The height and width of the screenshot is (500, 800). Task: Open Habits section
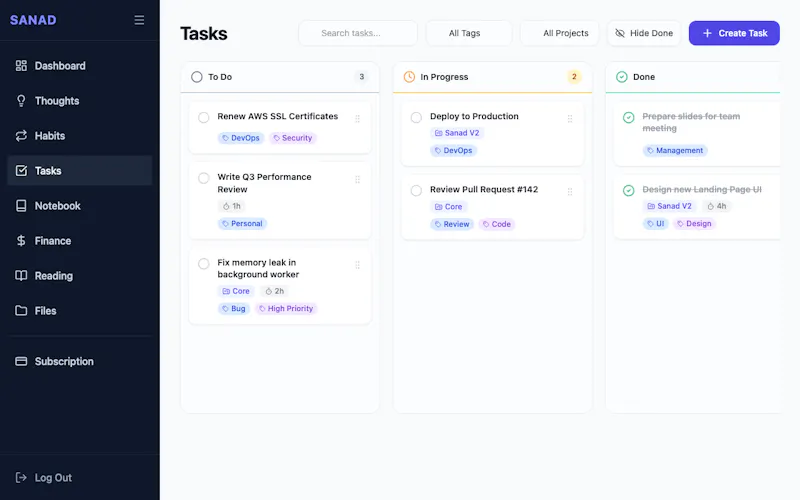click(80, 136)
